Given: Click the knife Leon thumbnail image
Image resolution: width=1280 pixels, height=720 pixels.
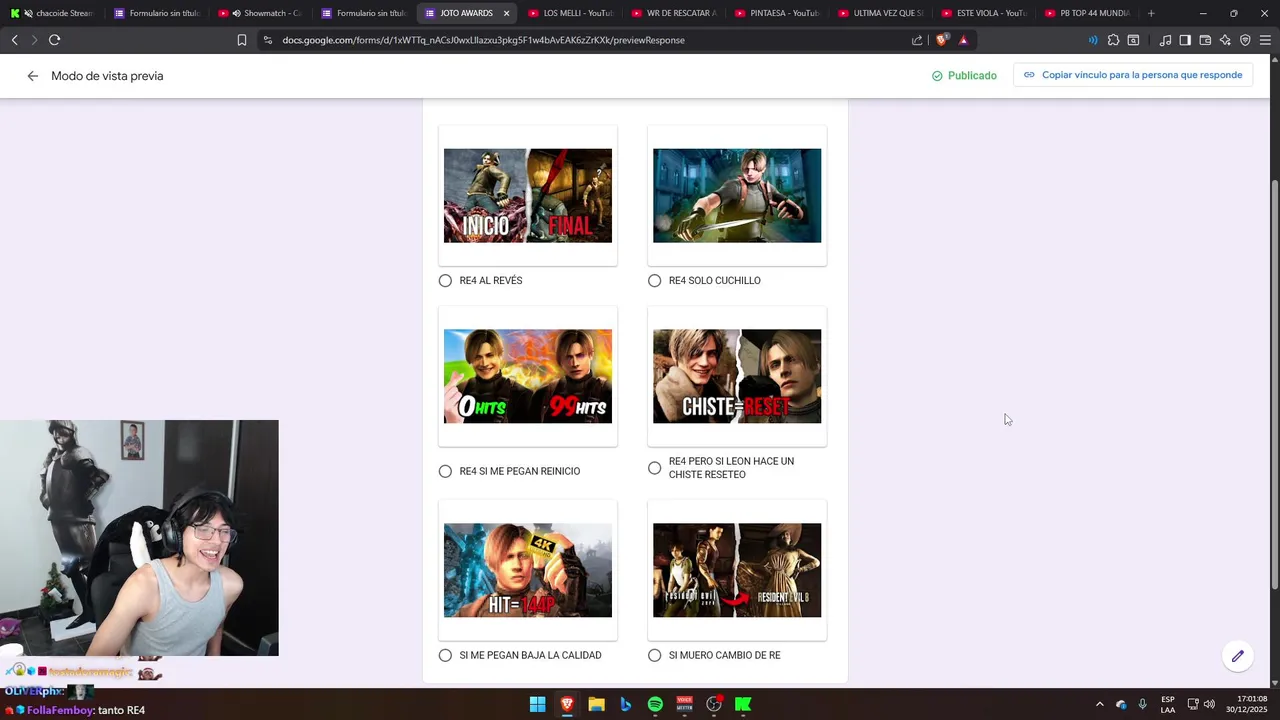Looking at the screenshot, I should [737, 196].
